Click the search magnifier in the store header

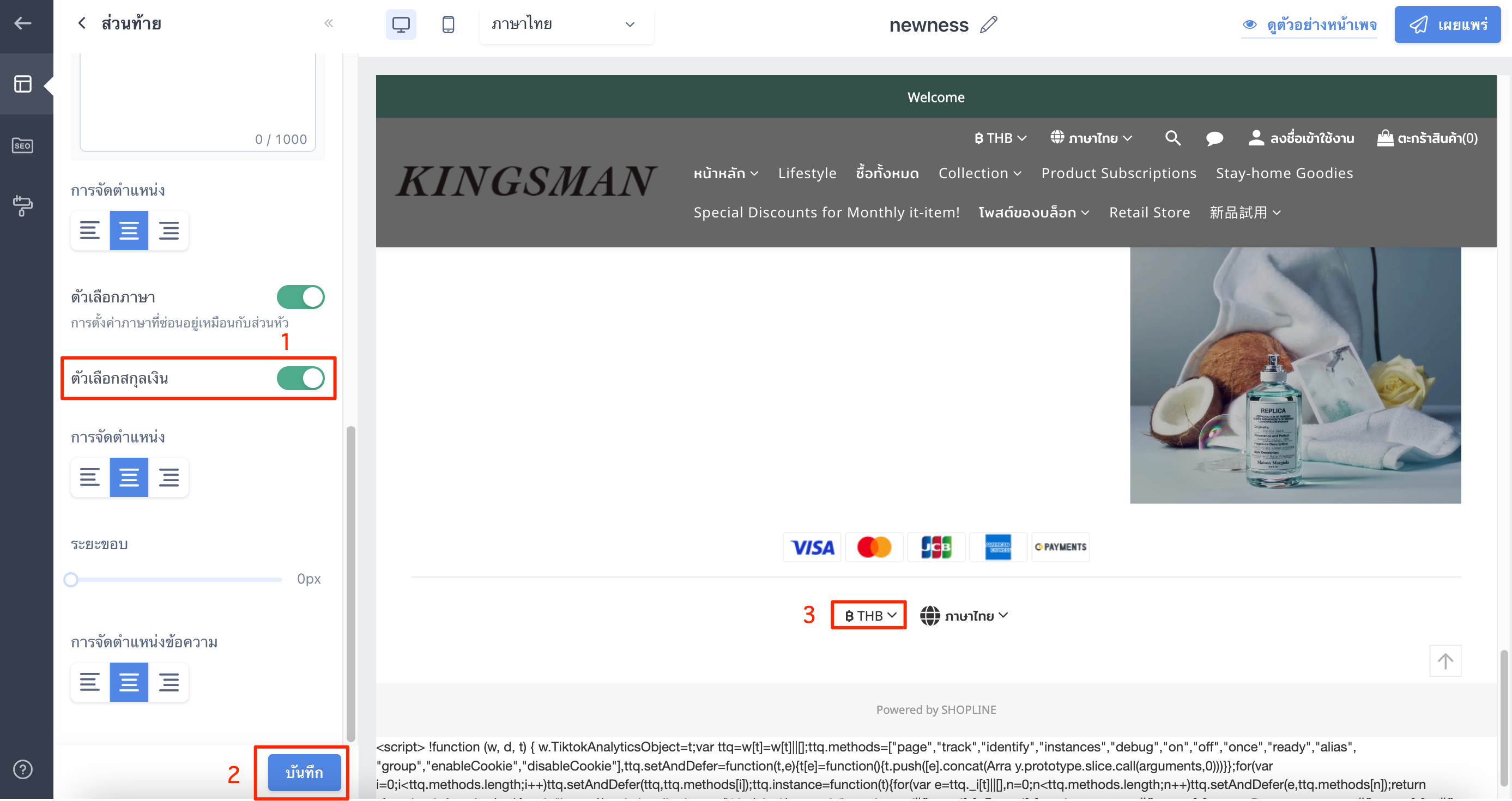click(x=1173, y=138)
